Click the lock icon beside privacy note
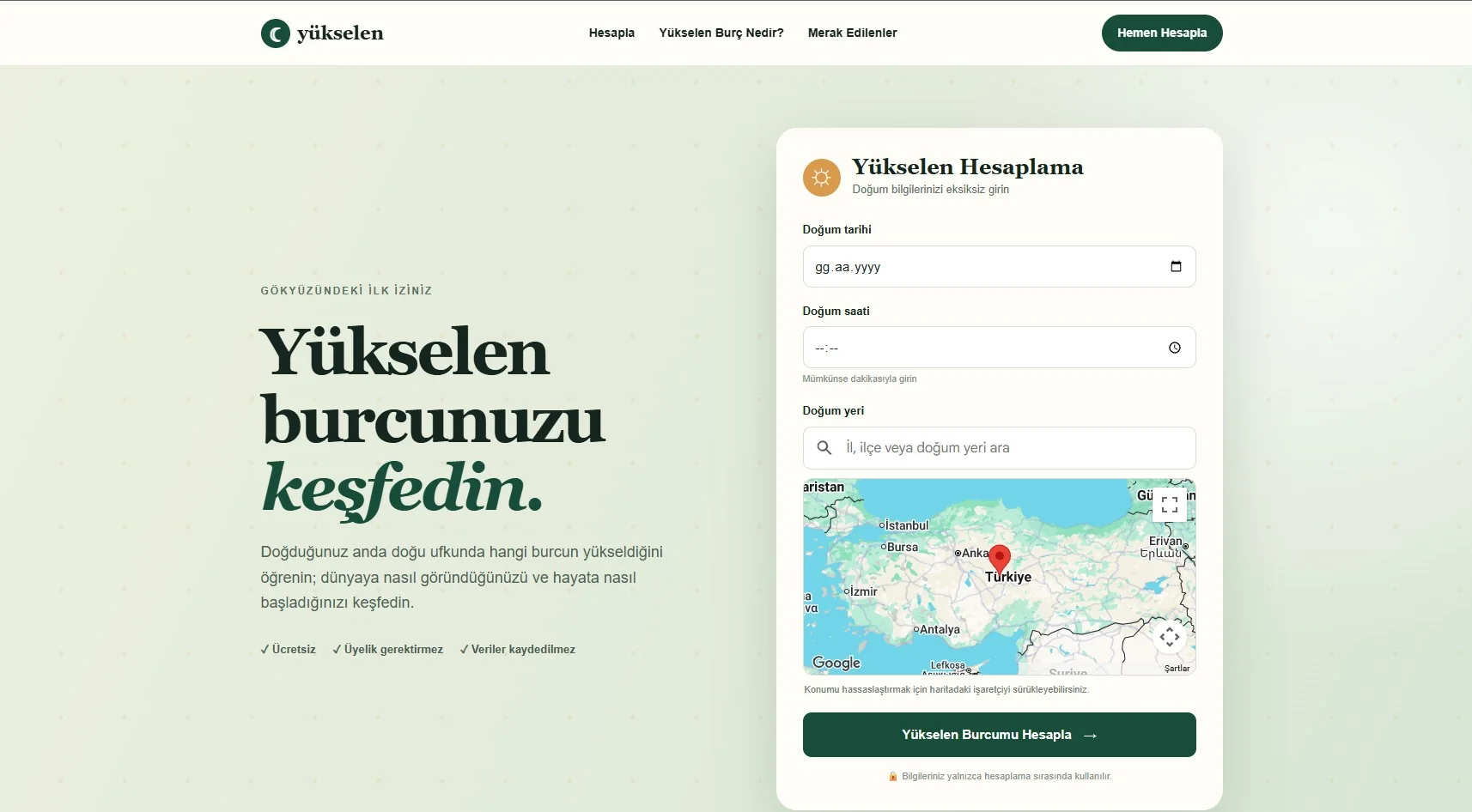1472x812 pixels. 893,776
